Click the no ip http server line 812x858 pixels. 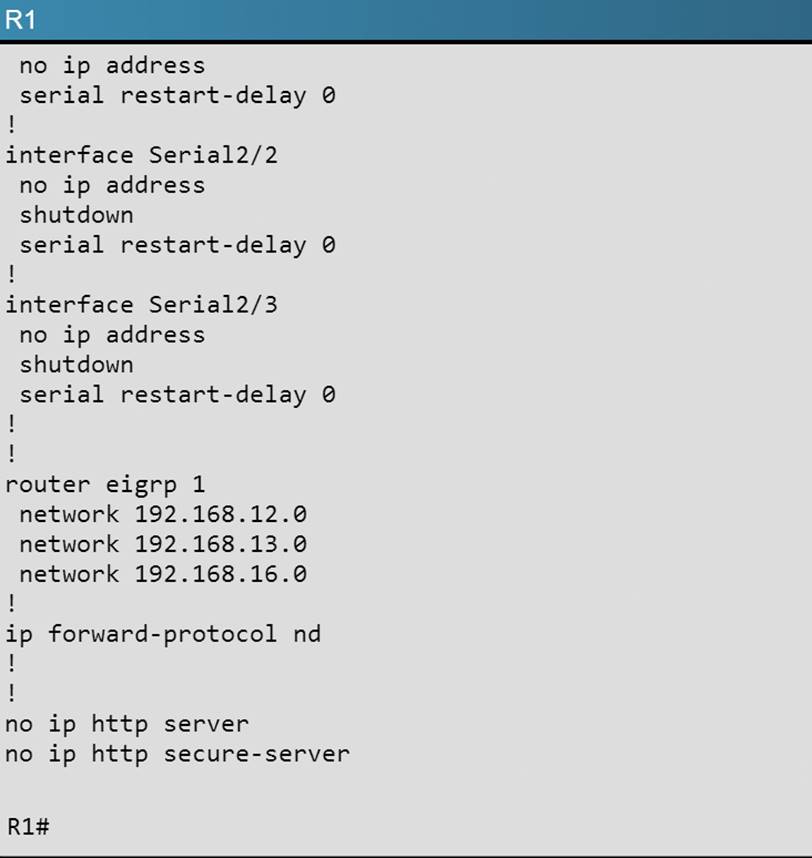pyautogui.click(x=126, y=723)
